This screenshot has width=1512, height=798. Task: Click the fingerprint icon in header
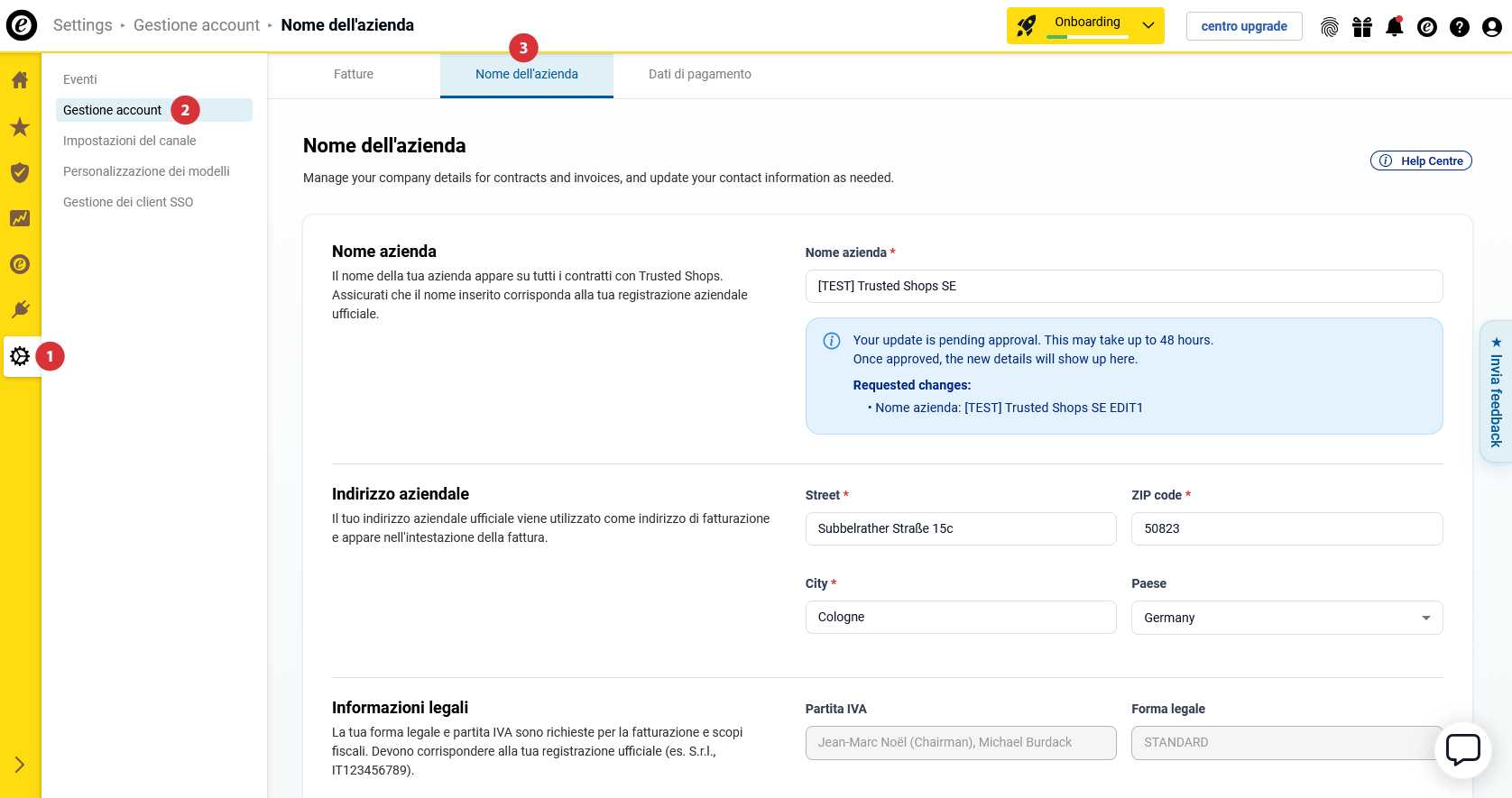(1329, 27)
